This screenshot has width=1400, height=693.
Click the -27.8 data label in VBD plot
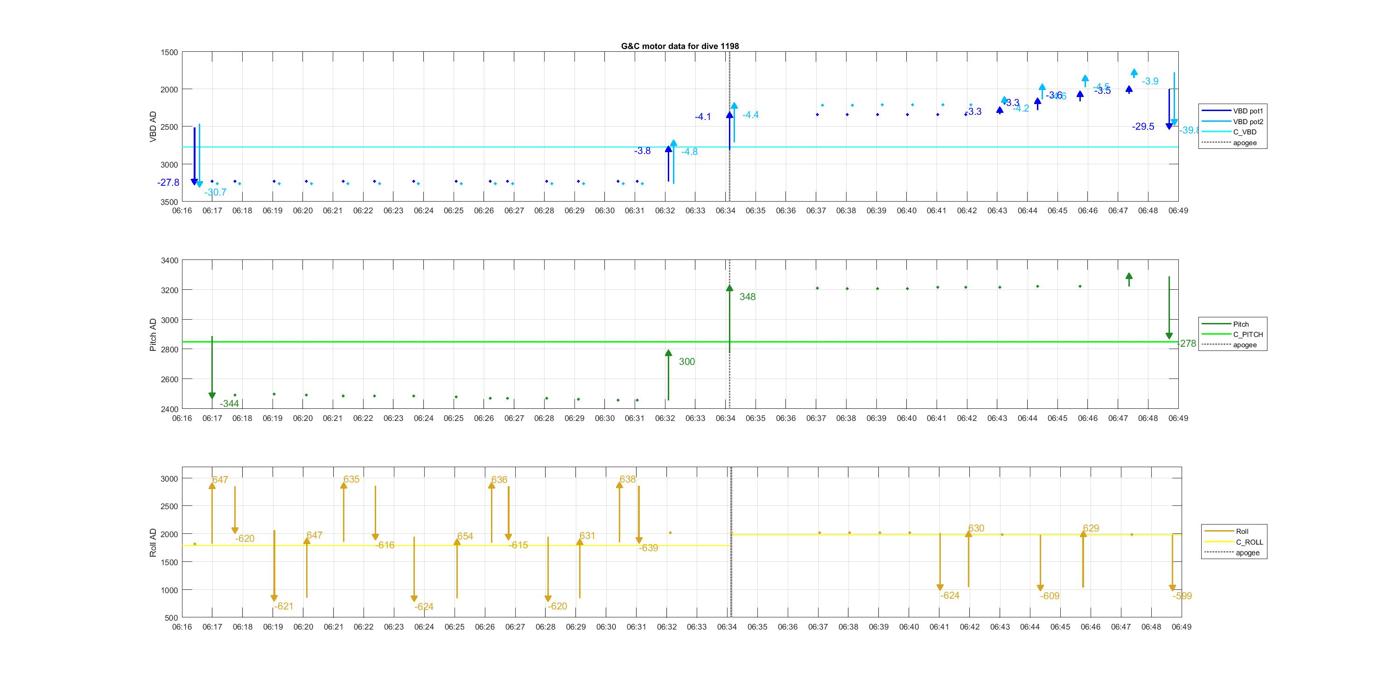pos(168,183)
